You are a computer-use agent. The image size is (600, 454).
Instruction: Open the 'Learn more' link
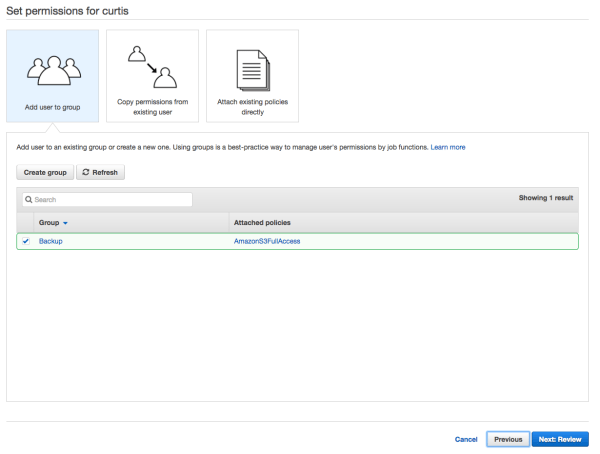click(448, 147)
